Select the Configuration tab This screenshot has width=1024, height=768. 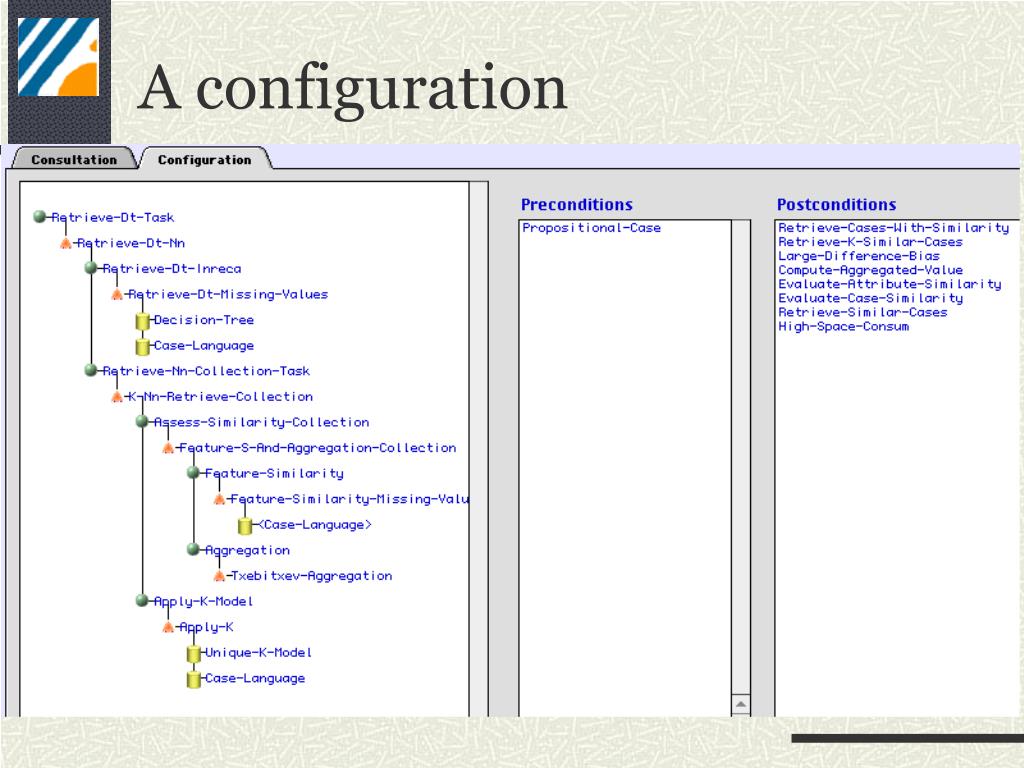point(204,159)
